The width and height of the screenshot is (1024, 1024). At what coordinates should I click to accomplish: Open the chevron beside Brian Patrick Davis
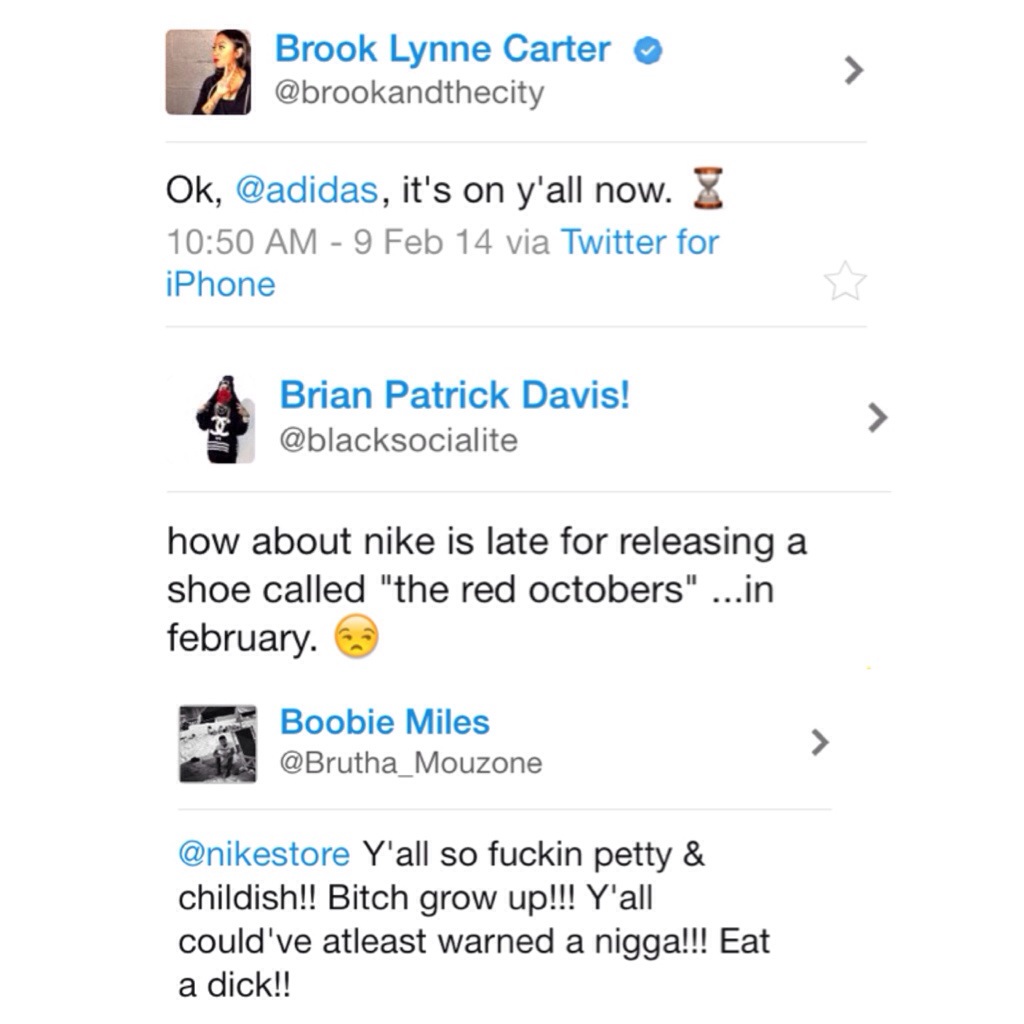coord(877,417)
